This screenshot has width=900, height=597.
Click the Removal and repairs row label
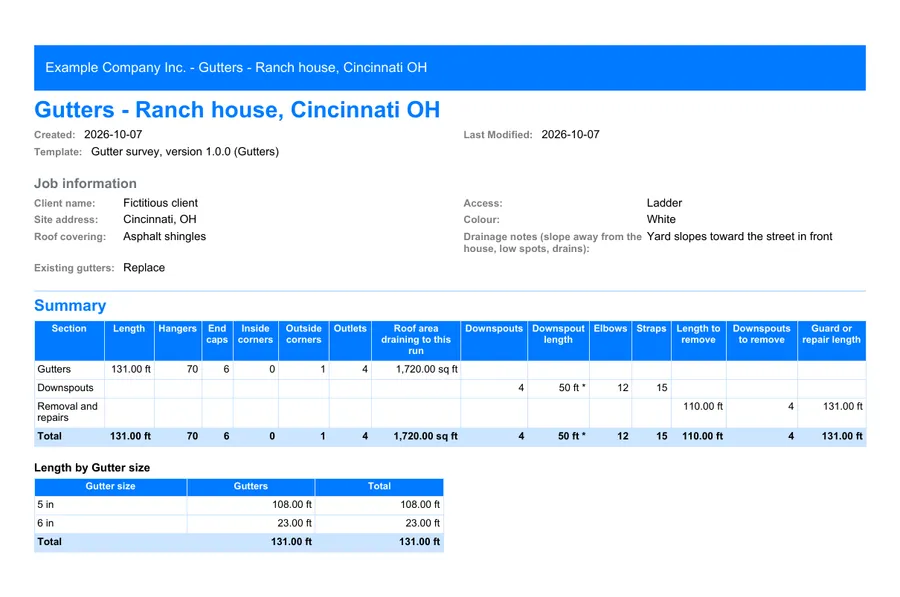coord(67,412)
